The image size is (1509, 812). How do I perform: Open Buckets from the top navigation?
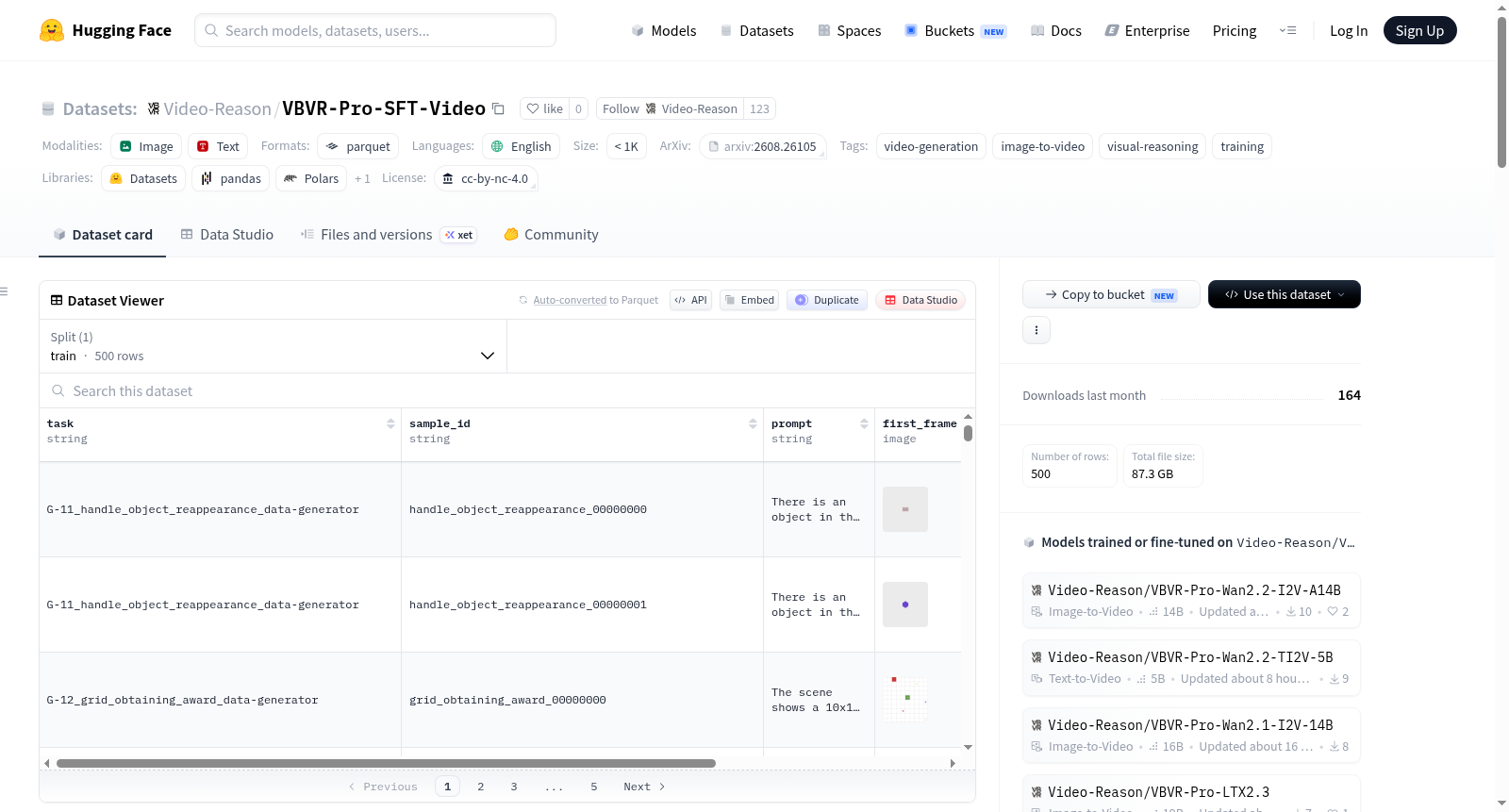(955, 30)
